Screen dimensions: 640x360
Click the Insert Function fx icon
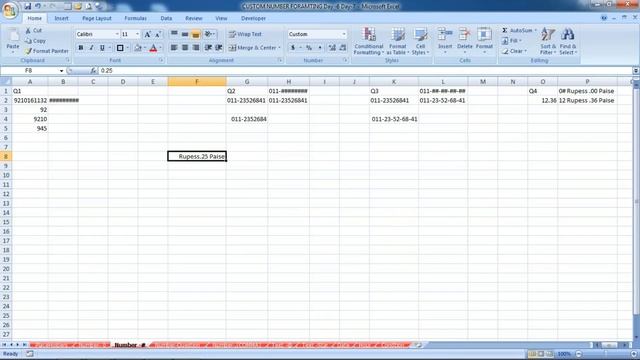click(93, 71)
